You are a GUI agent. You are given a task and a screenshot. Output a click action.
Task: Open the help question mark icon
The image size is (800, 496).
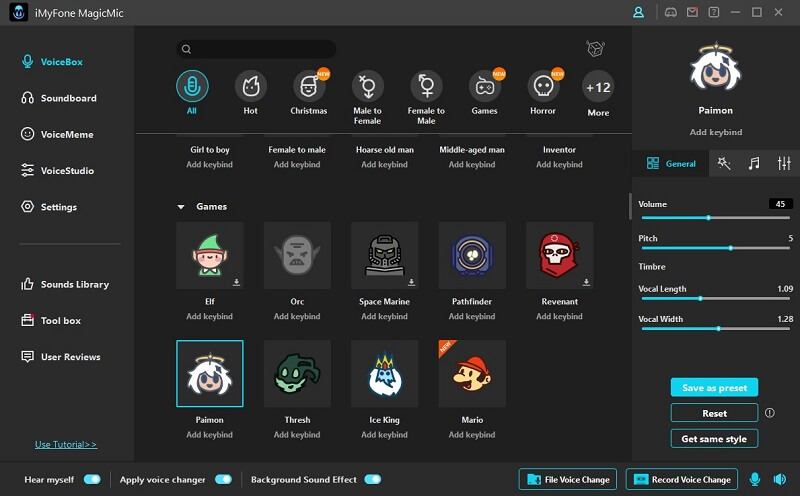point(714,12)
